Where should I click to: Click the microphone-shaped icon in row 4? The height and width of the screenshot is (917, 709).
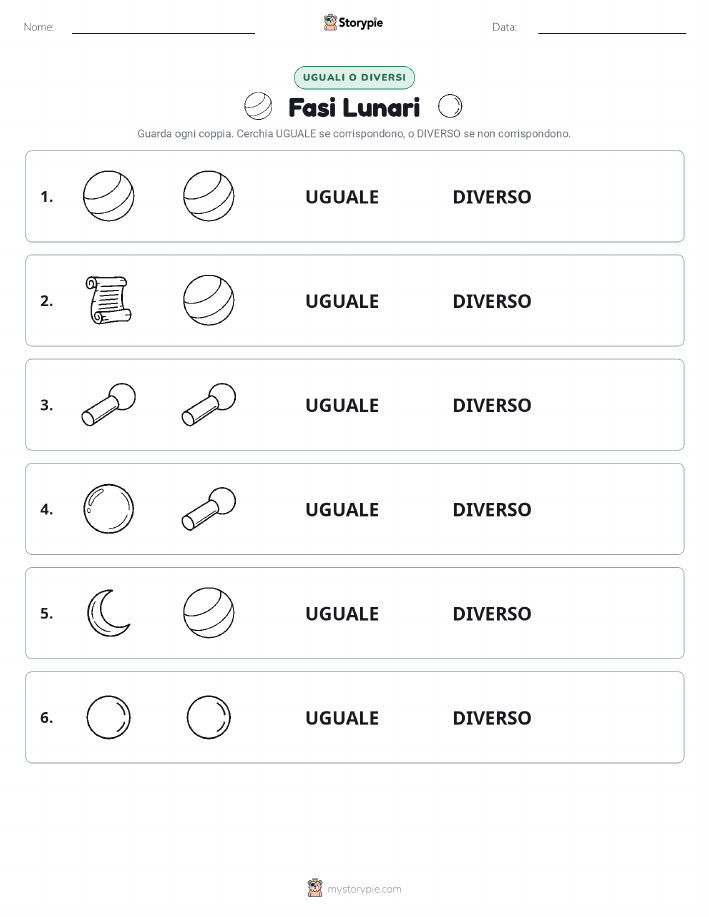tap(209, 509)
